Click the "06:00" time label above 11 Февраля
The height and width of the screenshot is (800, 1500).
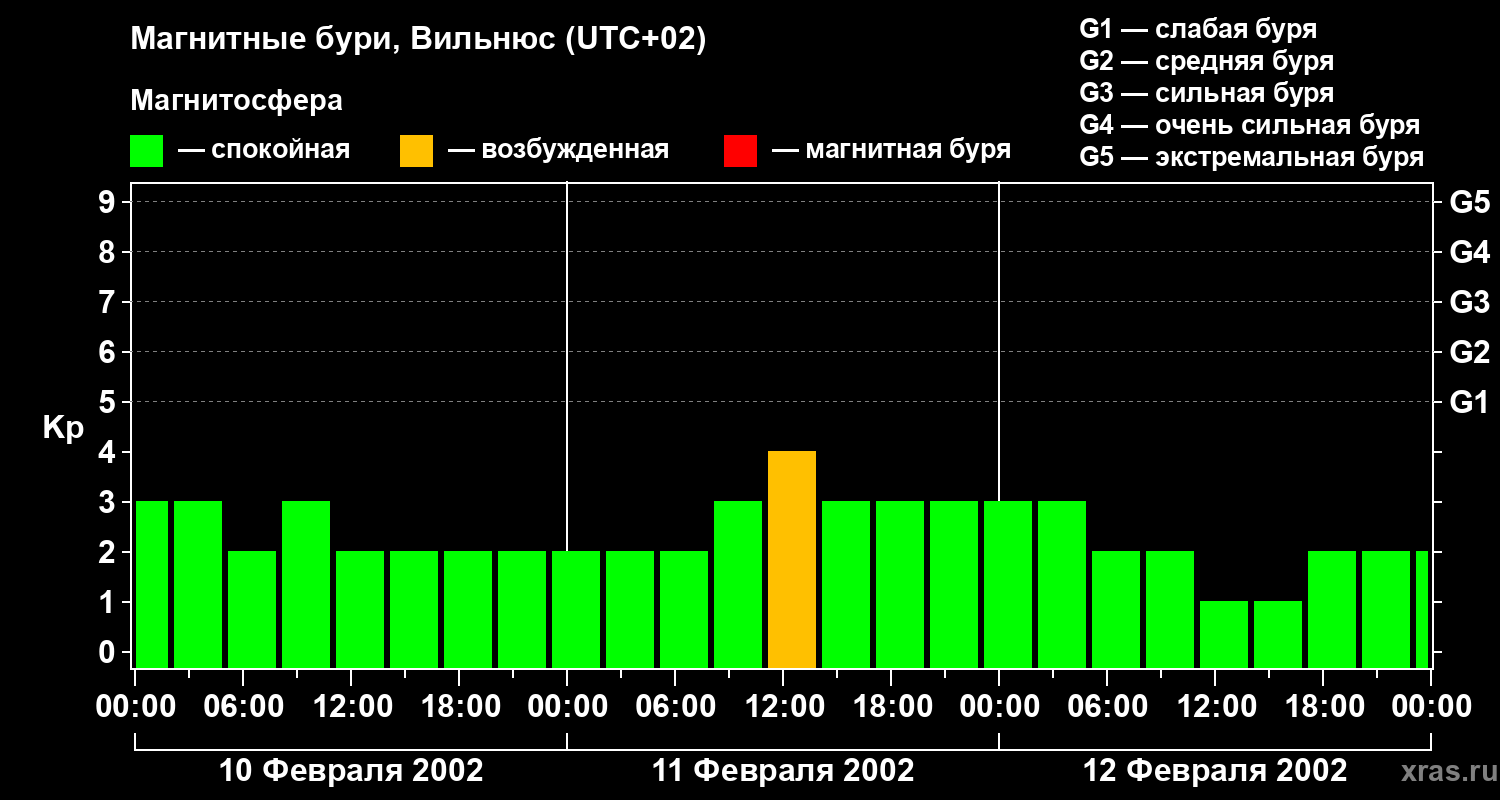click(675, 706)
